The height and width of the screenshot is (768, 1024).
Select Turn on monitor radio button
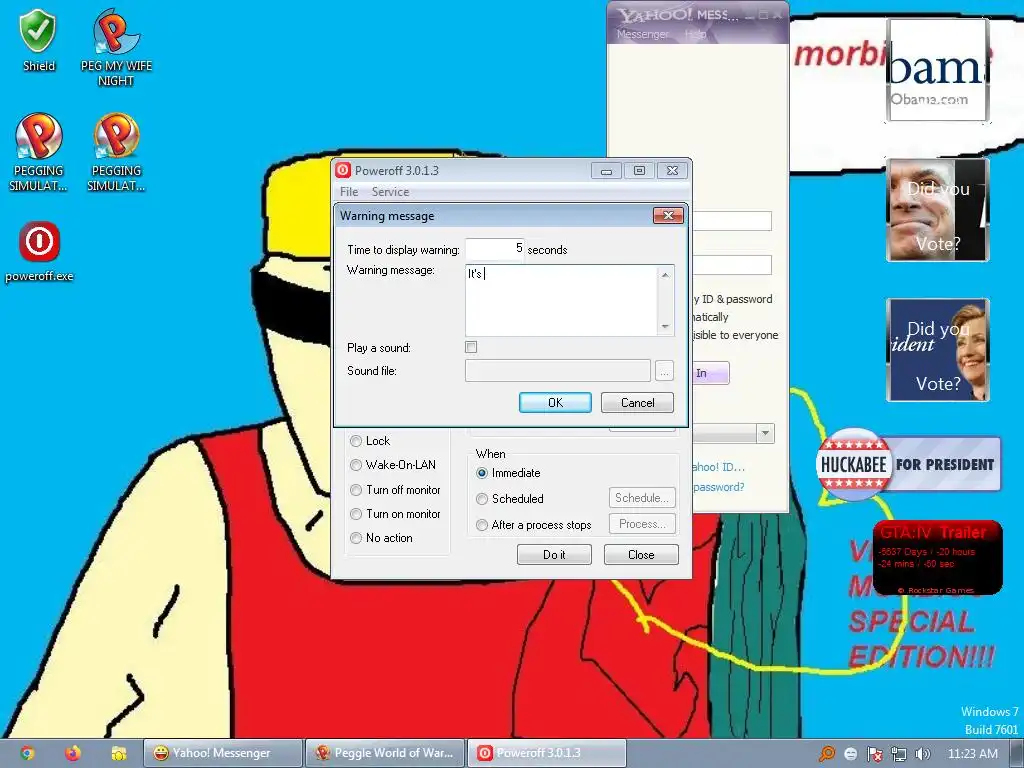356,514
